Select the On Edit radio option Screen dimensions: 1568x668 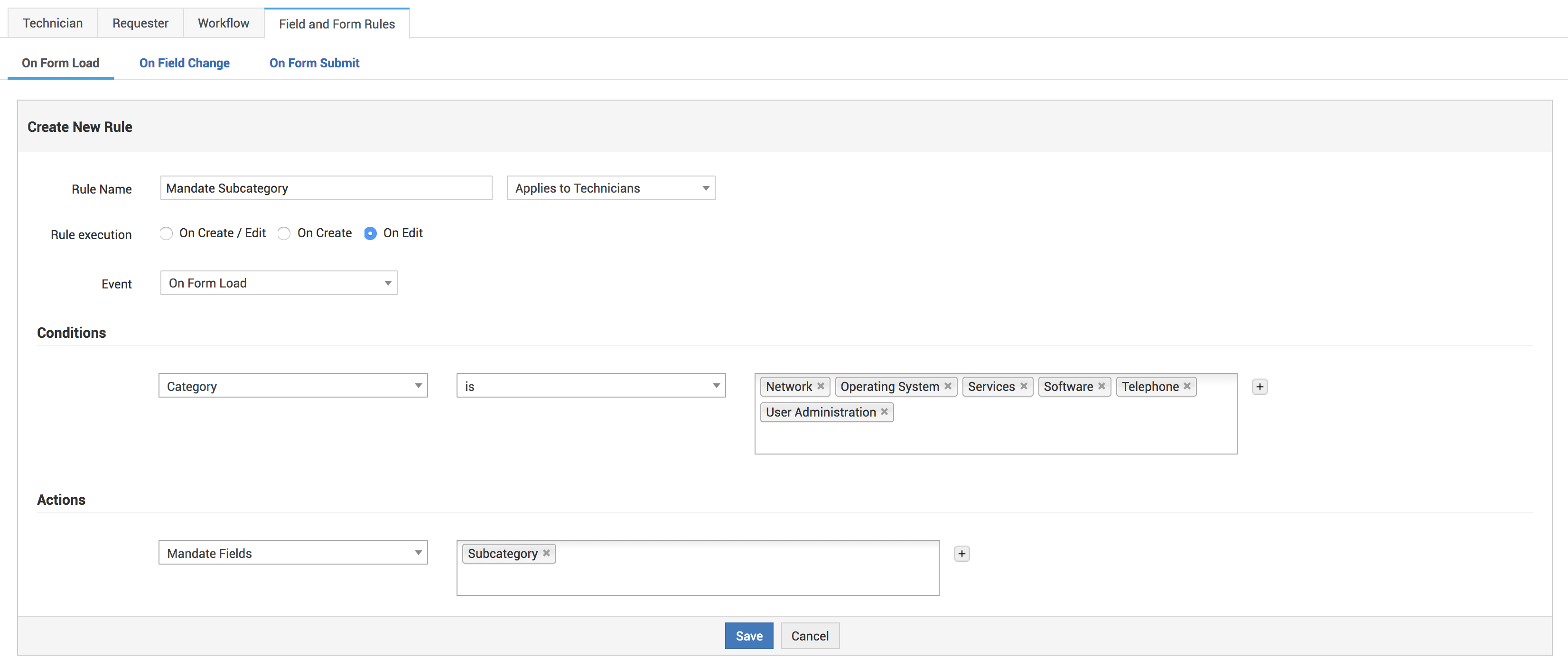(370, 233)
